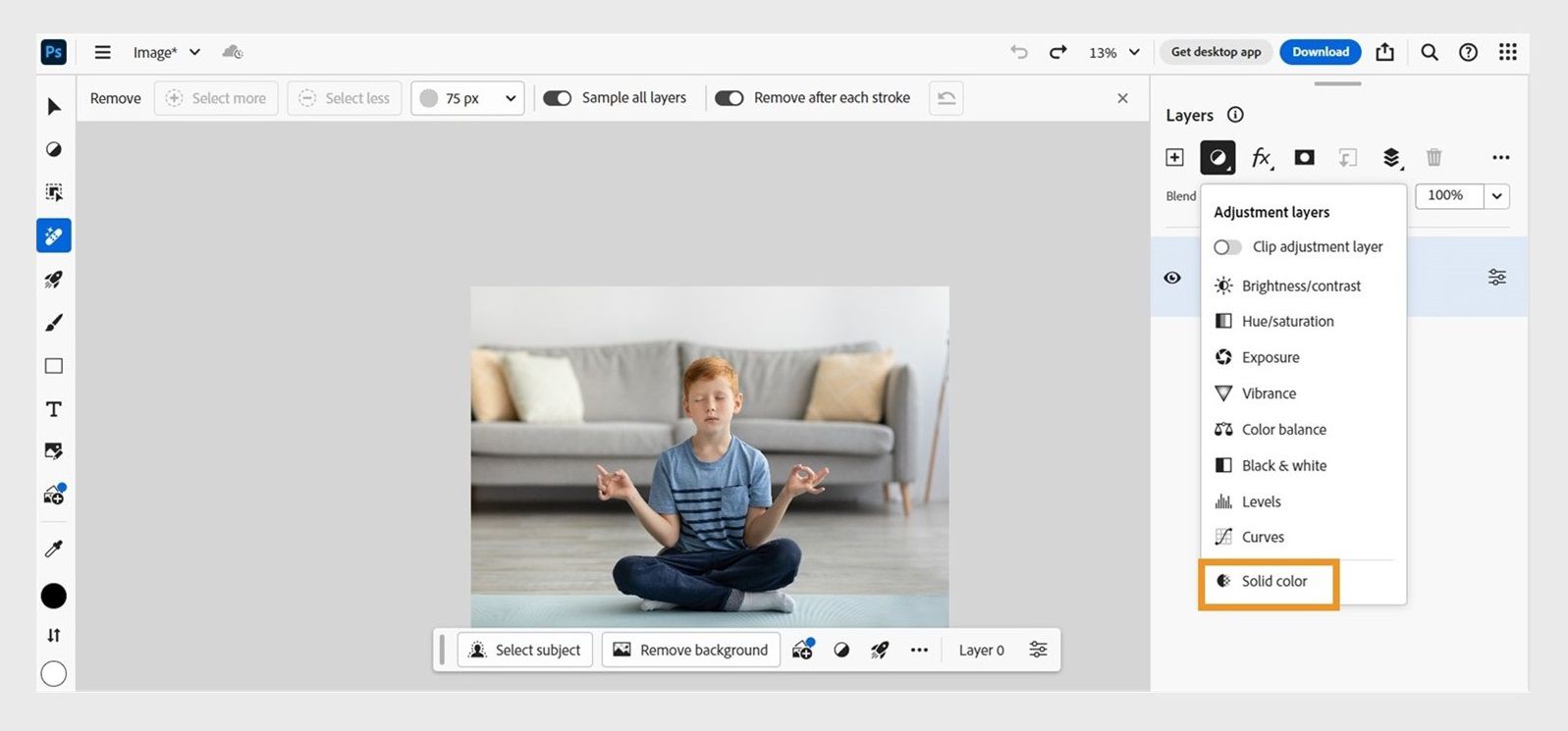Viewport: 1568px width, 731px height.
Task: Toggle Remove after each stroke switch
Action: coord(730,98)
